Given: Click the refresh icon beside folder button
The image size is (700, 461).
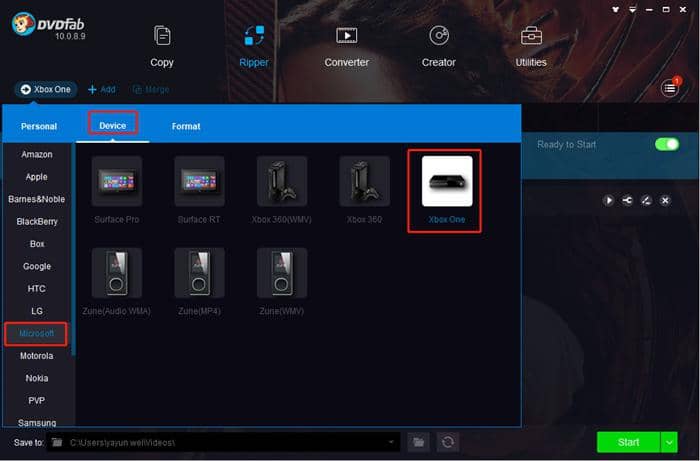Looking at the screenshot, I should pyautogui.click(x=448, y=442).
